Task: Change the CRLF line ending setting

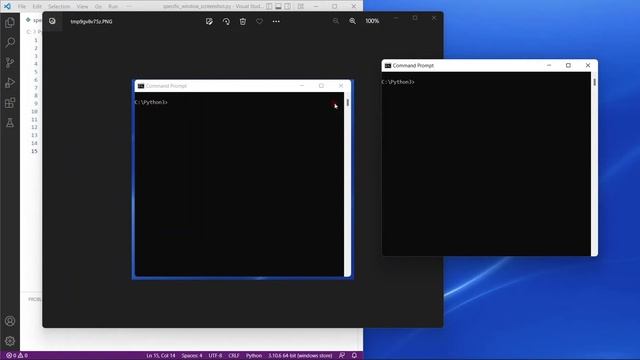Action: pyautogui.click(x=234, y=356)
